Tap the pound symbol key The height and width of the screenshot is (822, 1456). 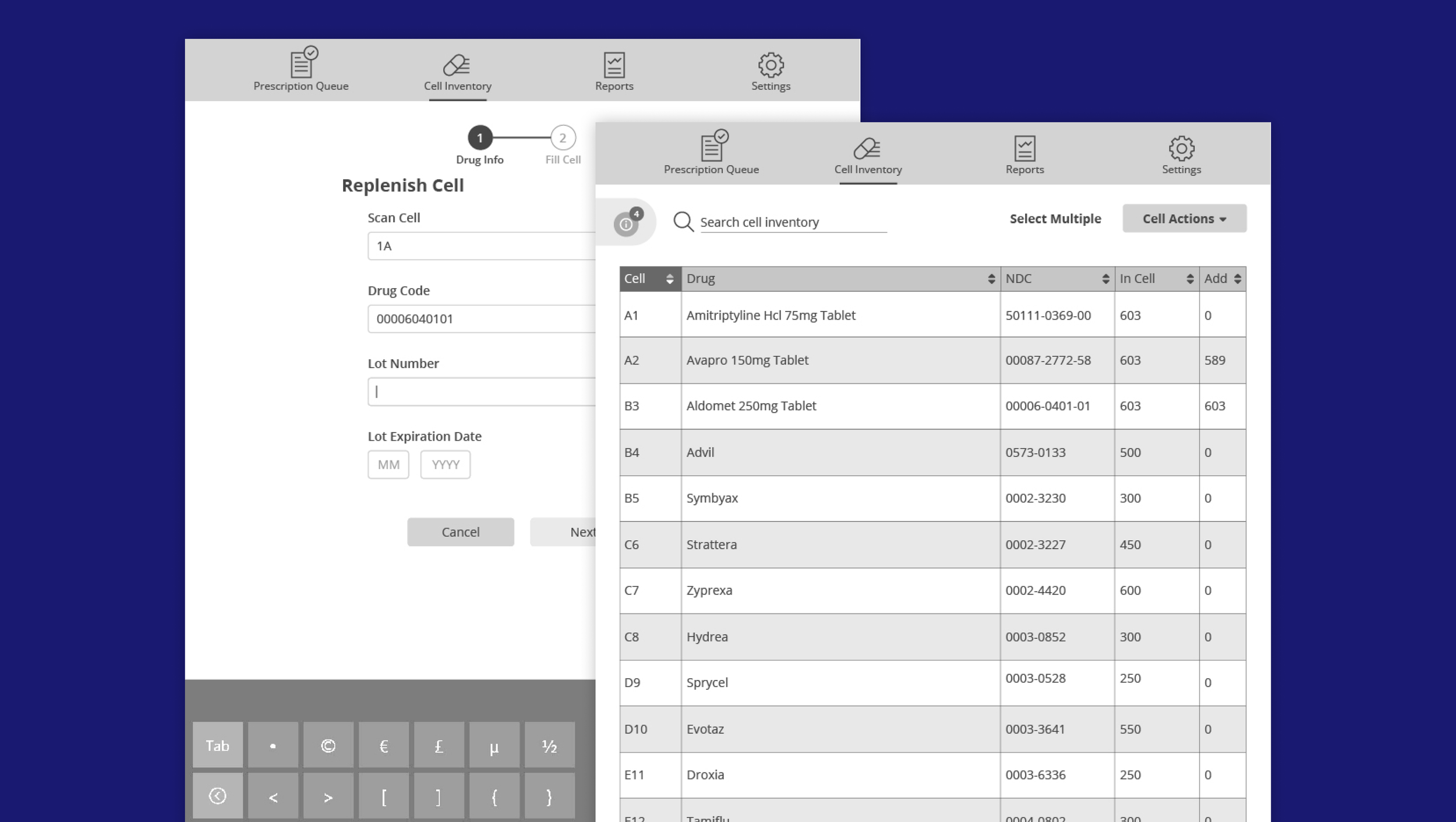tap(439, 745)
